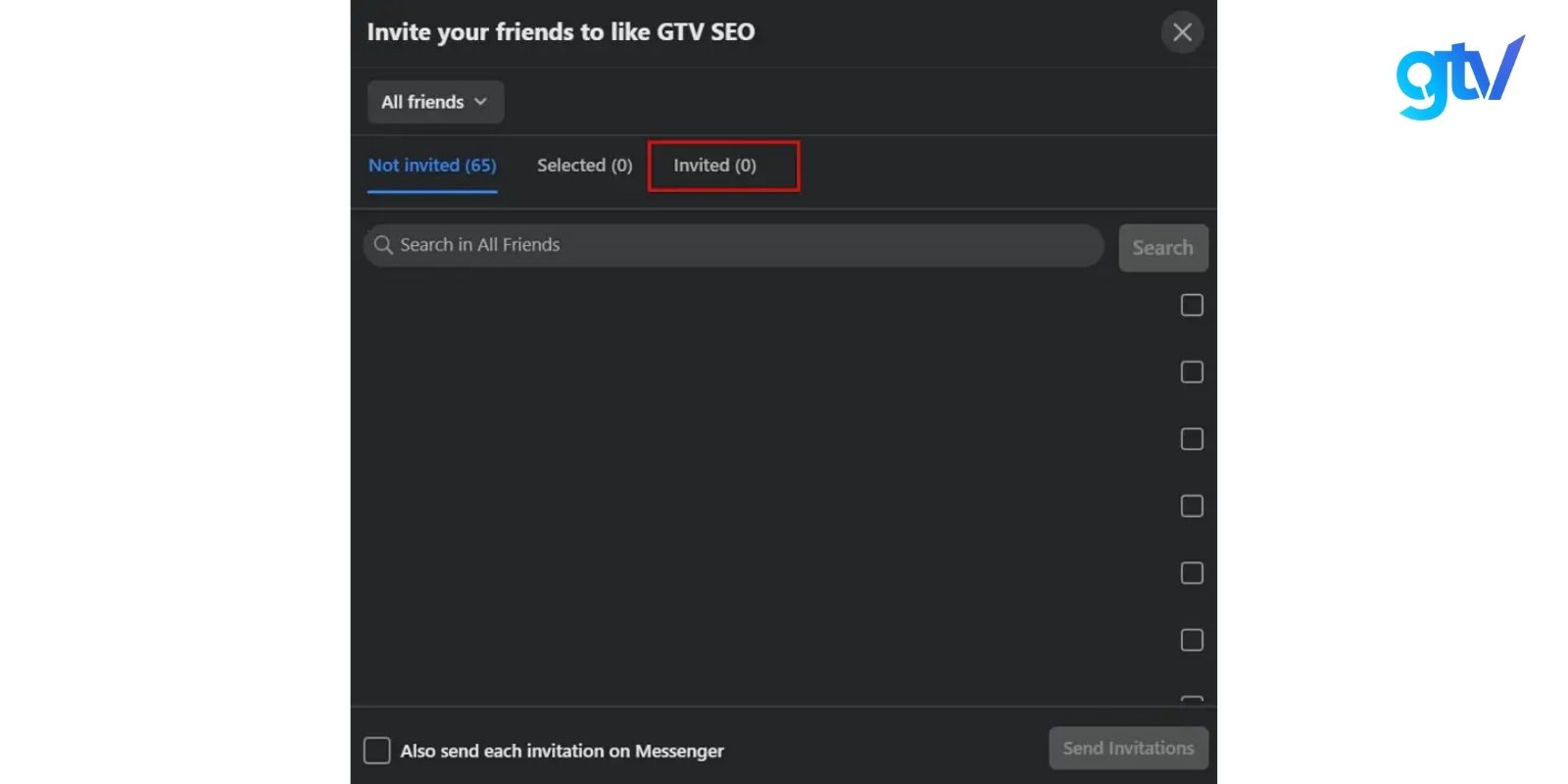
Task: Click the magnifying glass search icon
Action: click(383, 245)
